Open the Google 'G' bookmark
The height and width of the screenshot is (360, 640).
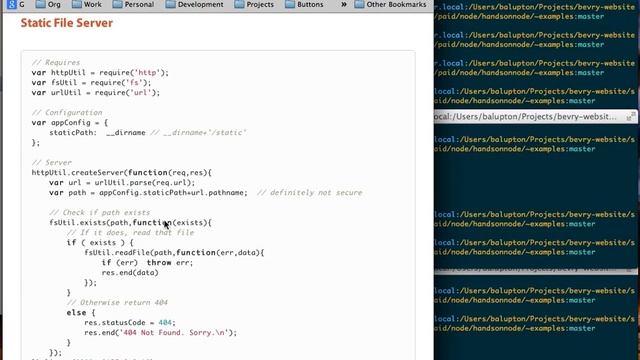[16, 4]
